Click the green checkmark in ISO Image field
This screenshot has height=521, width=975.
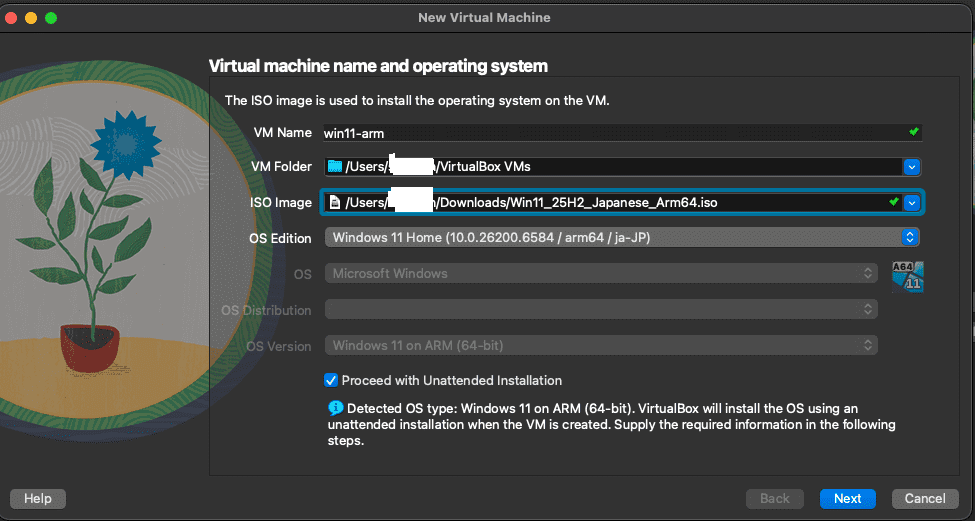893,202
